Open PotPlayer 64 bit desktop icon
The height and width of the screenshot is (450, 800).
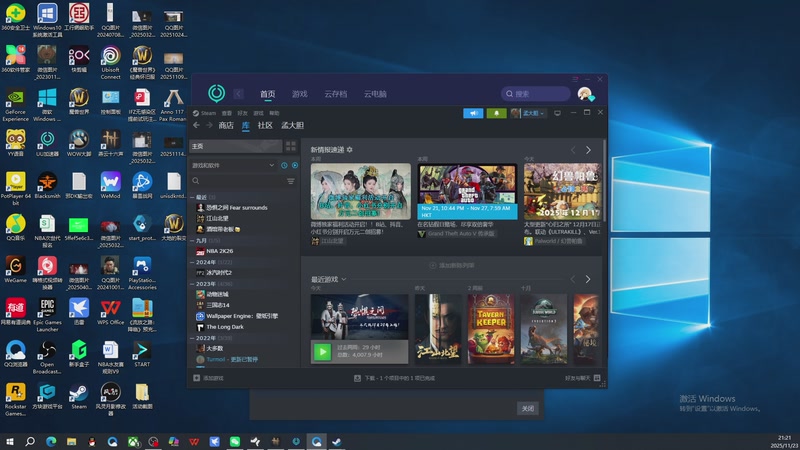tap(15, 189)
